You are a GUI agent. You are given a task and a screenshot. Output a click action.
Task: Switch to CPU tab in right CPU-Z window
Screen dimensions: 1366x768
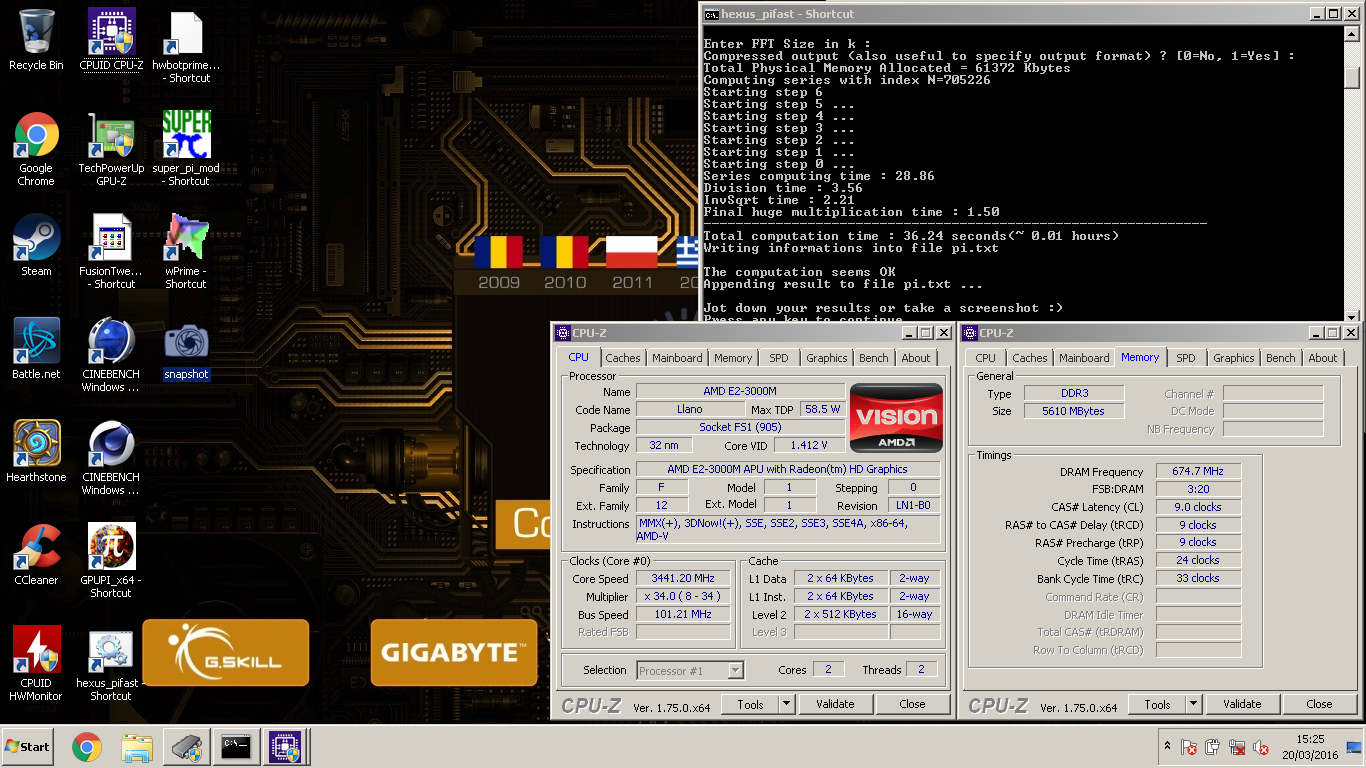click(x=986, y=358)
